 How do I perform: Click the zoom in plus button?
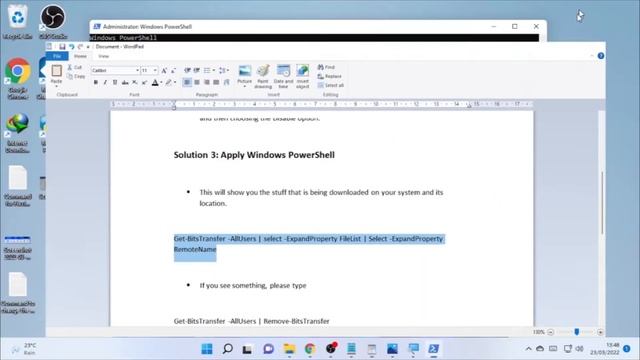tap(600, 332)
